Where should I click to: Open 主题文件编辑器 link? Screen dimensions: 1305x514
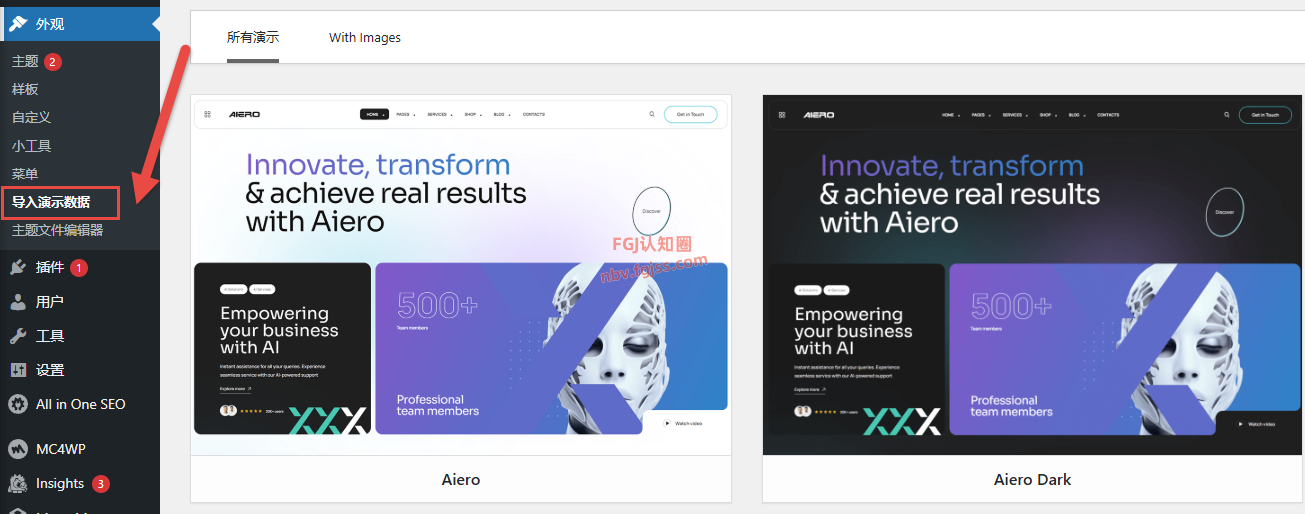pyautogui.click(x=57, y=230)
